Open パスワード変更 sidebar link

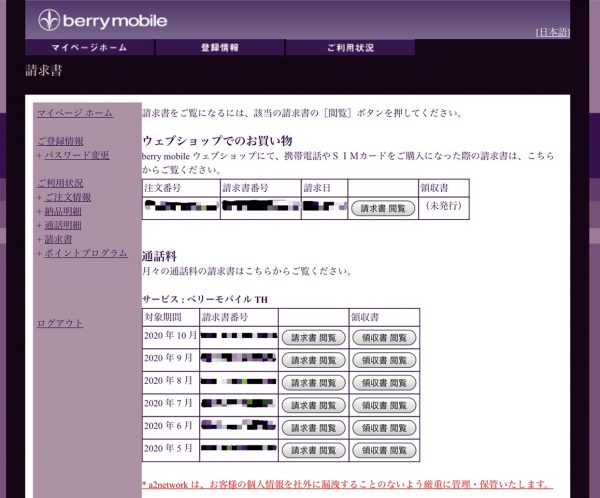point(77,155)
